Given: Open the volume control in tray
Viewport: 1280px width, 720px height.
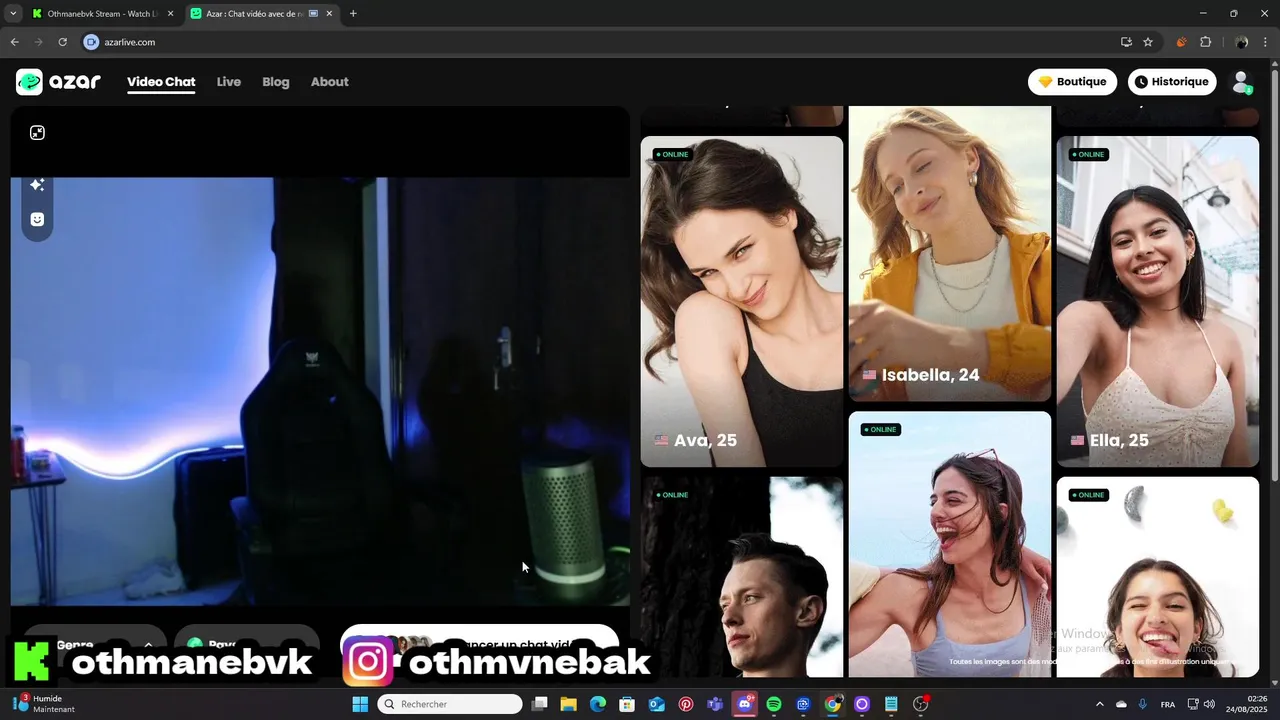Looking at the screenshot, I should point(1209,704).
